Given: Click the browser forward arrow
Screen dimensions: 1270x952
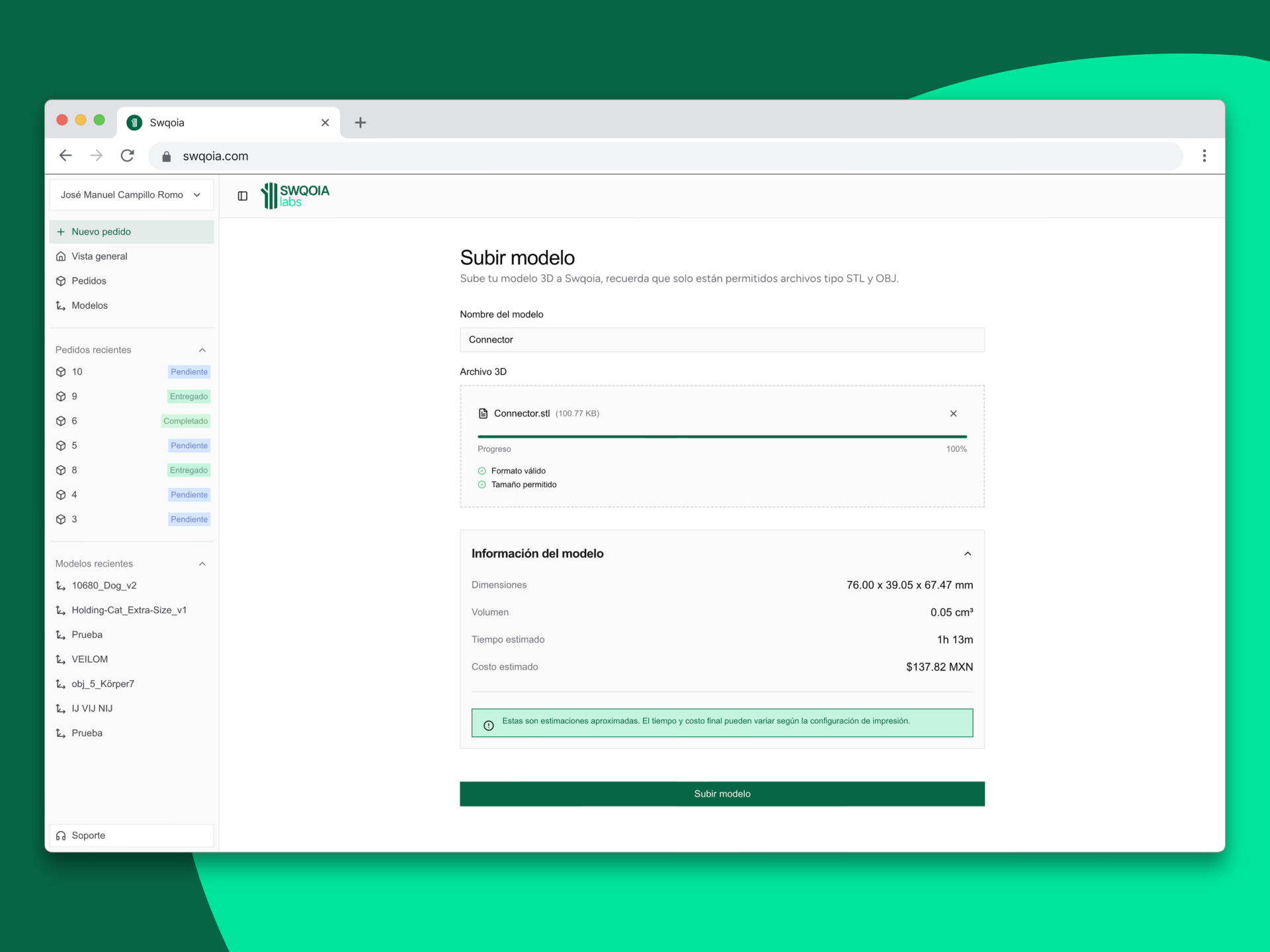Looking at the screenshot, I should pyautogui.click(x=97, y=156).
